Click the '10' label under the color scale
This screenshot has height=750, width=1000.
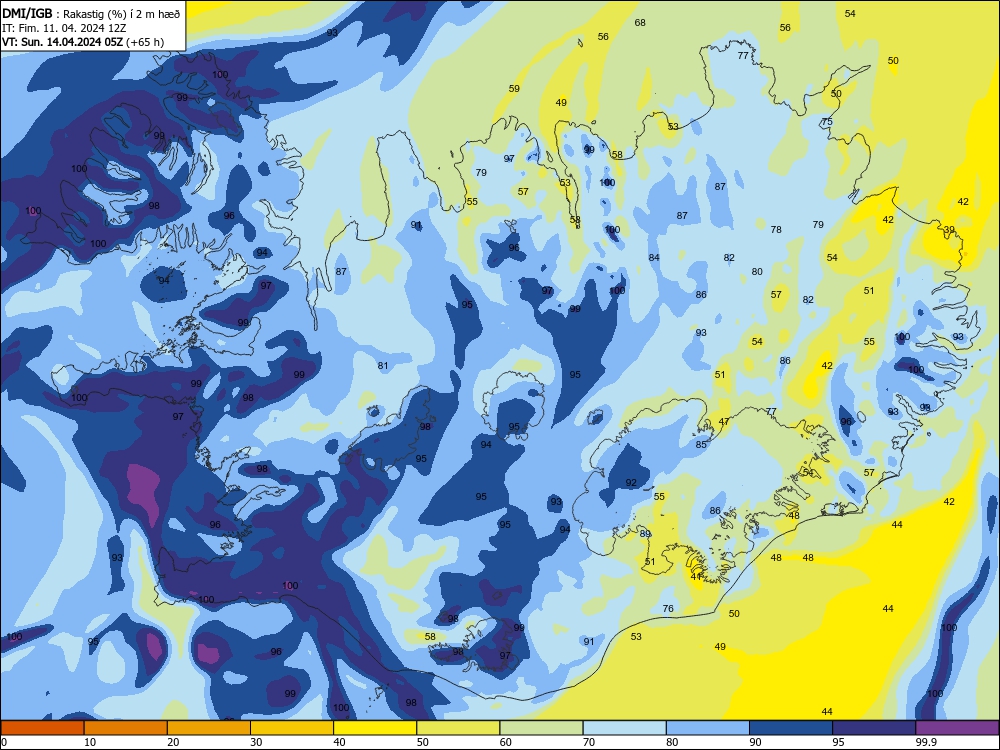click(90, 742)
